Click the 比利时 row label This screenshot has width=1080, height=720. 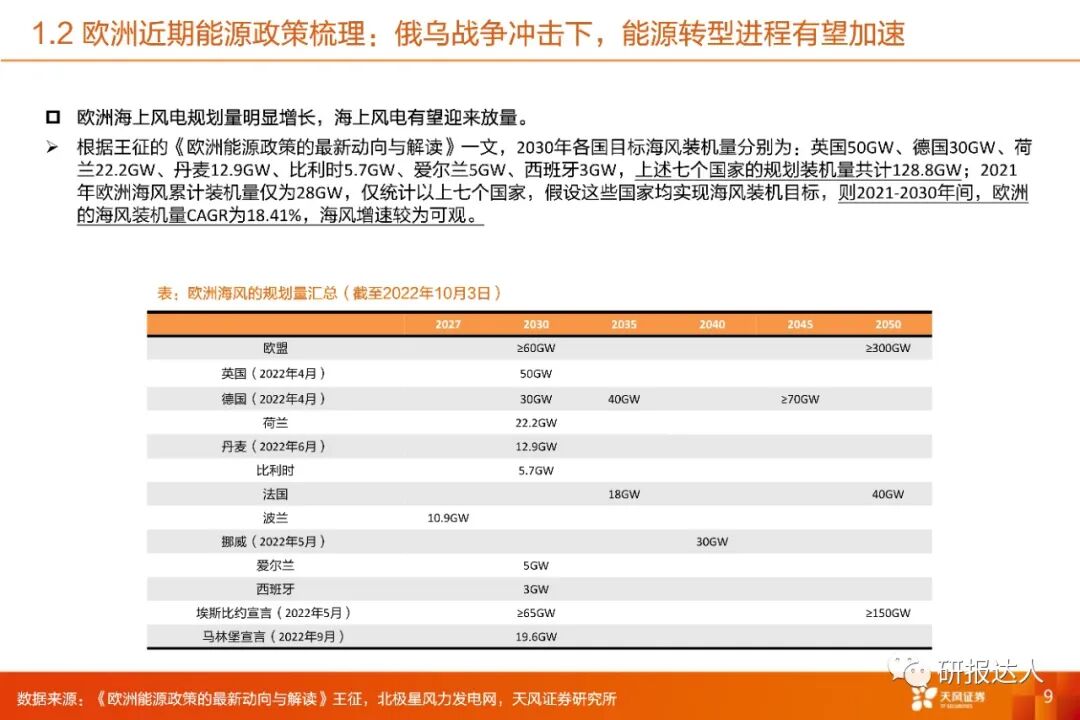click(x=275, y=471)
